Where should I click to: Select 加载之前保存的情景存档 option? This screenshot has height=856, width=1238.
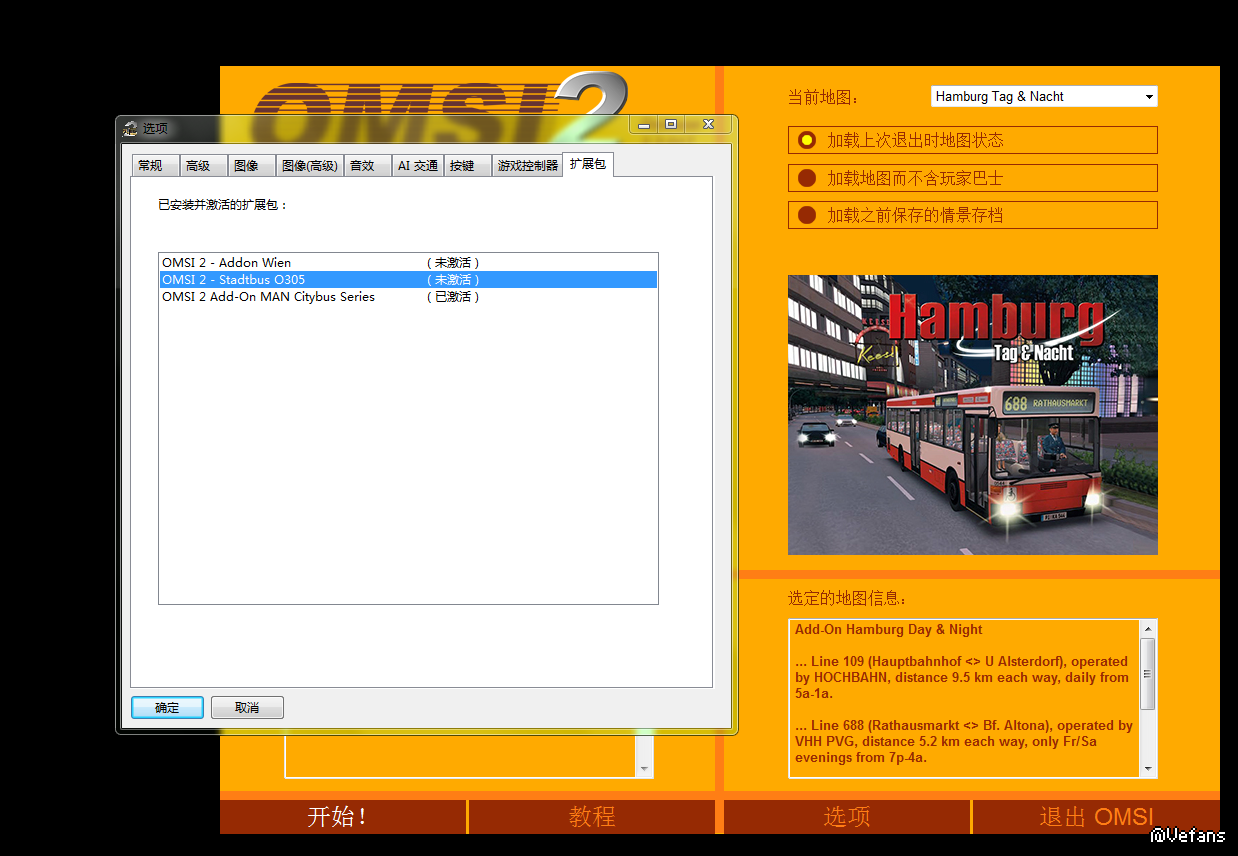coord(972,215)
